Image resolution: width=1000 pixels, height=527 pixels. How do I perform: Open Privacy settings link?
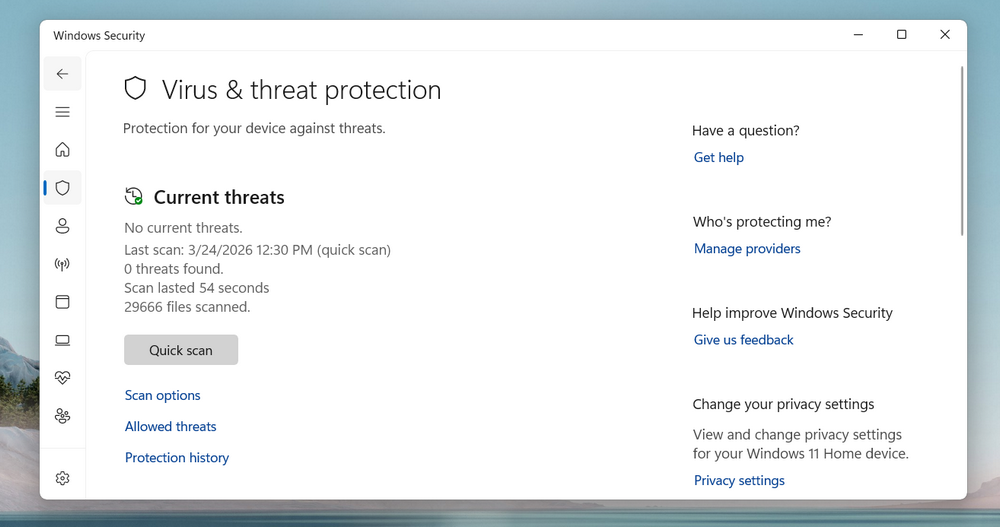tap(739, 481)
